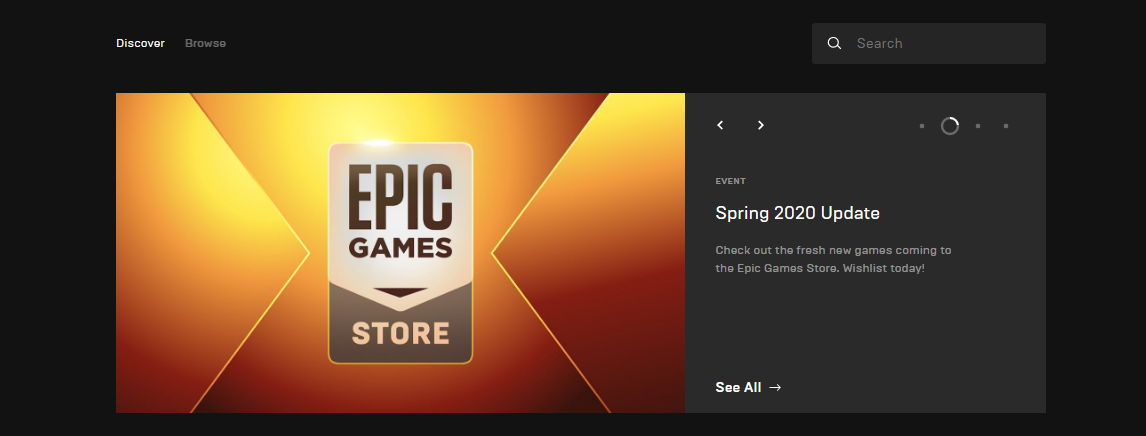The height and width of the screenshot is (436, 1146).
Task: Click the Search input field
Action: [x=928, y=43]
